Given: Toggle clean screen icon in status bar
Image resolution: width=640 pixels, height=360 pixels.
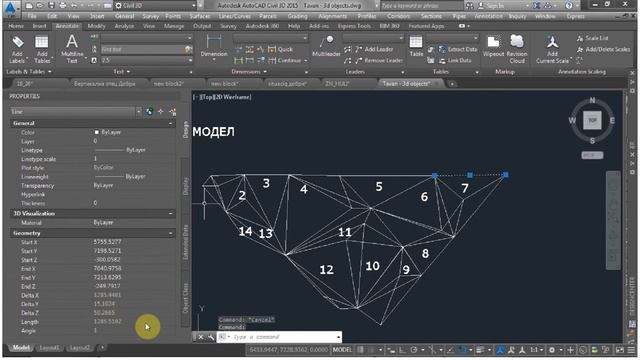Looking at the screenshot, I should point(620,350).
